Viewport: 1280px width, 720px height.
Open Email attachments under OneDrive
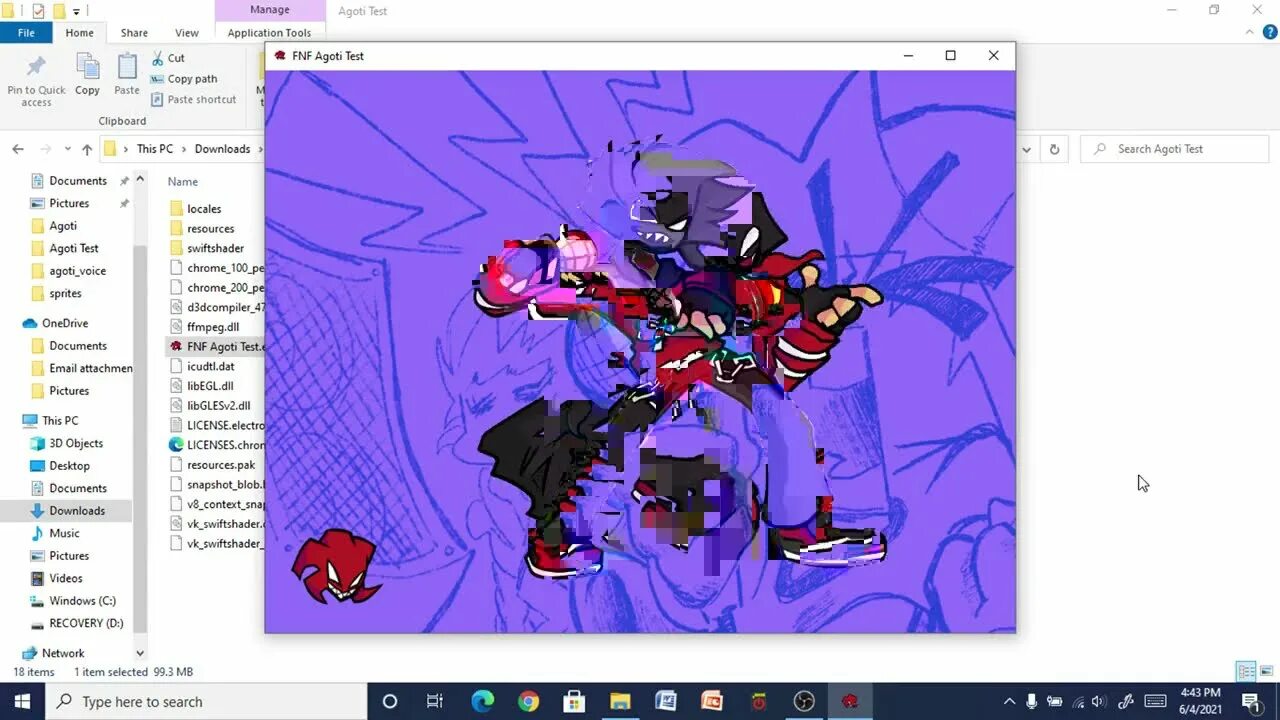(x=90, y=368)
